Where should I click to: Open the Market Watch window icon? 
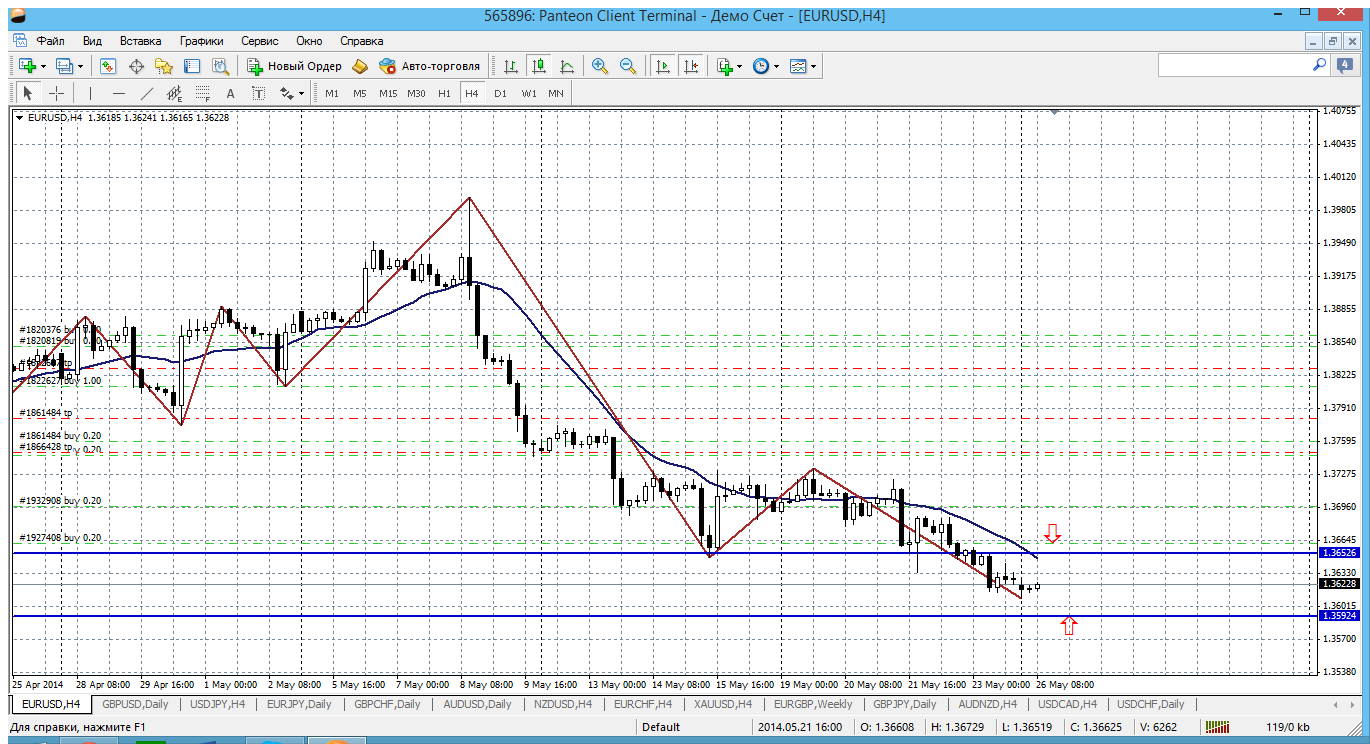[x=108, y=66]
